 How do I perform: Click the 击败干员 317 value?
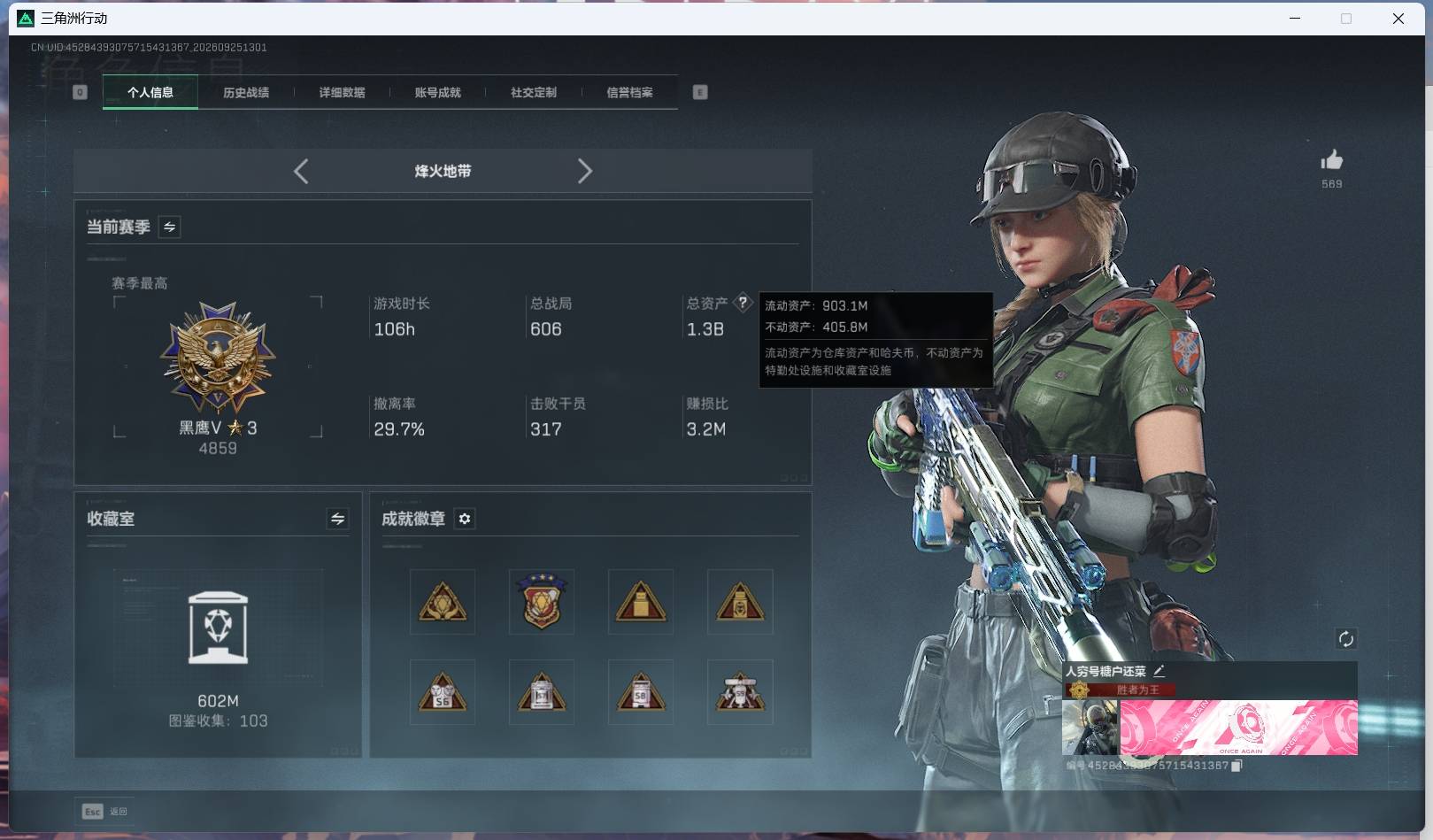(546, 429)
